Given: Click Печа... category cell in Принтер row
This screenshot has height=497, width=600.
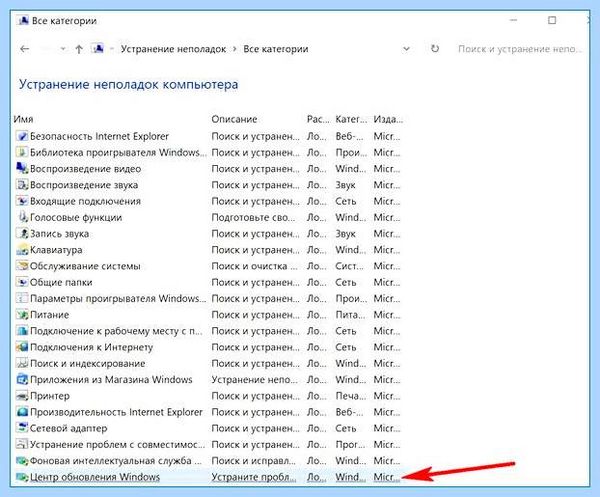Looking at the screenshot, I should point(350,396).
